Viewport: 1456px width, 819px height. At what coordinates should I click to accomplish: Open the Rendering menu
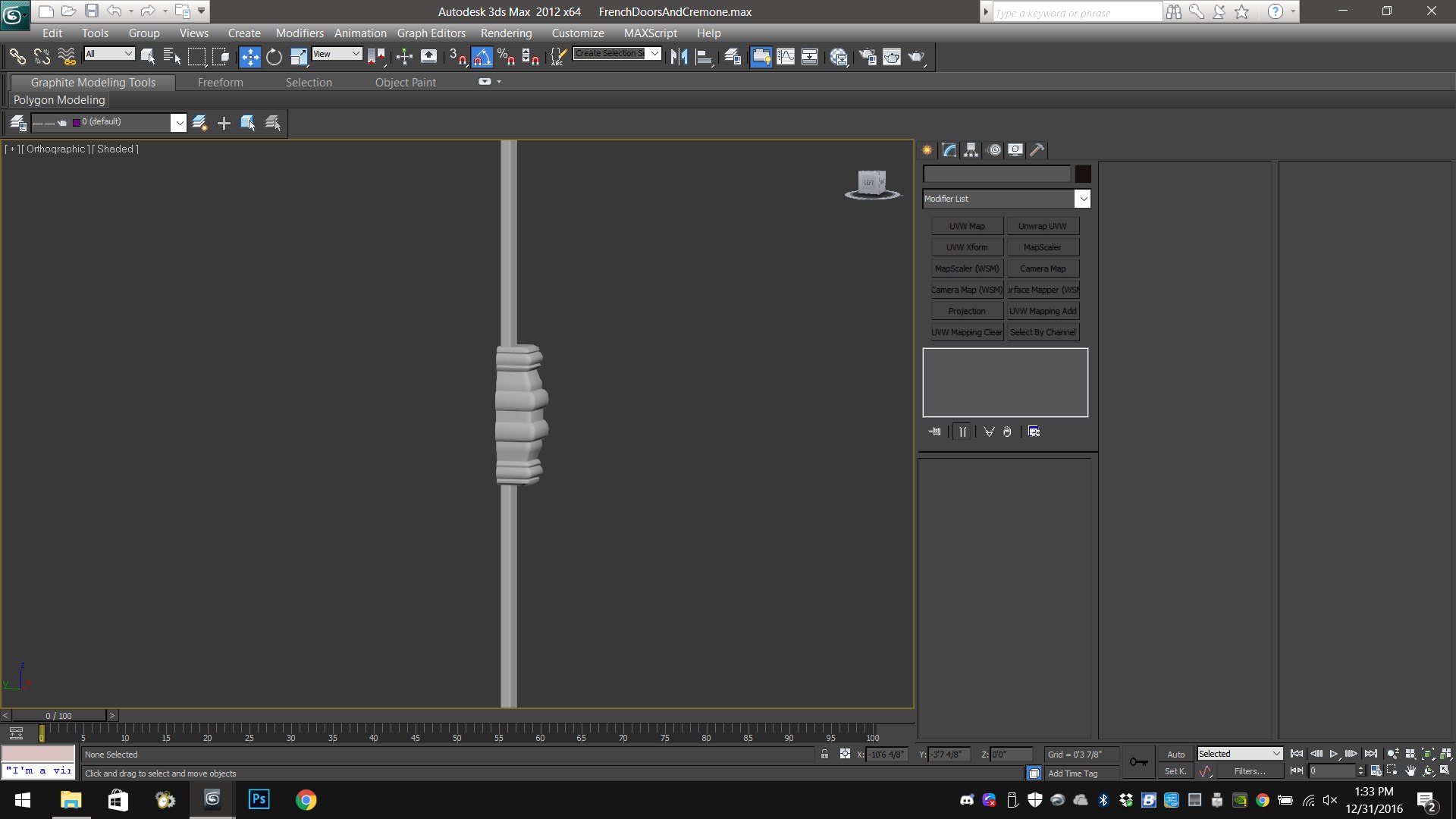[506, 33]
